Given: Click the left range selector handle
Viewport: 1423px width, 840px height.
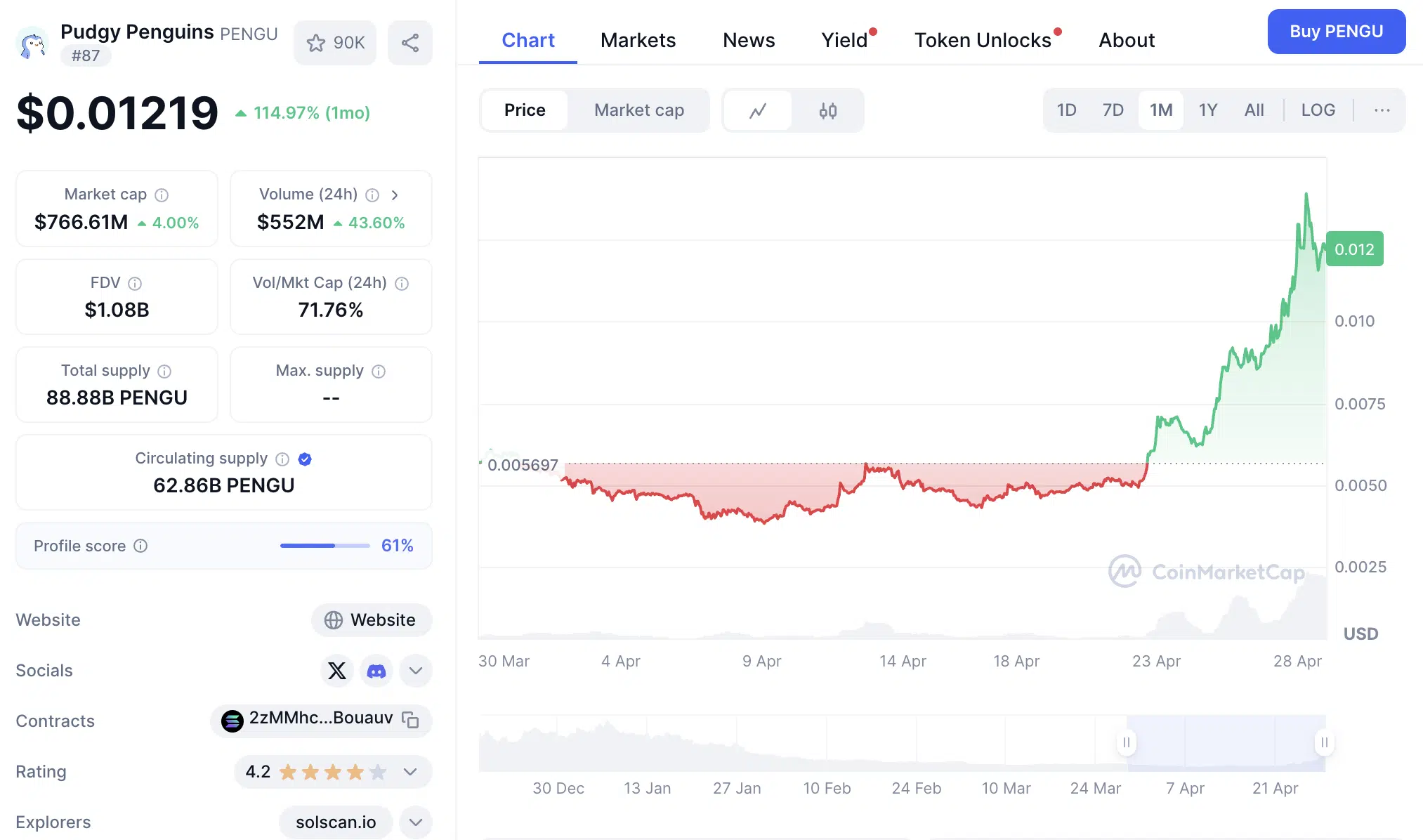Looking at the screenshot, I should pyautogui.click(x=1127, y=742).
